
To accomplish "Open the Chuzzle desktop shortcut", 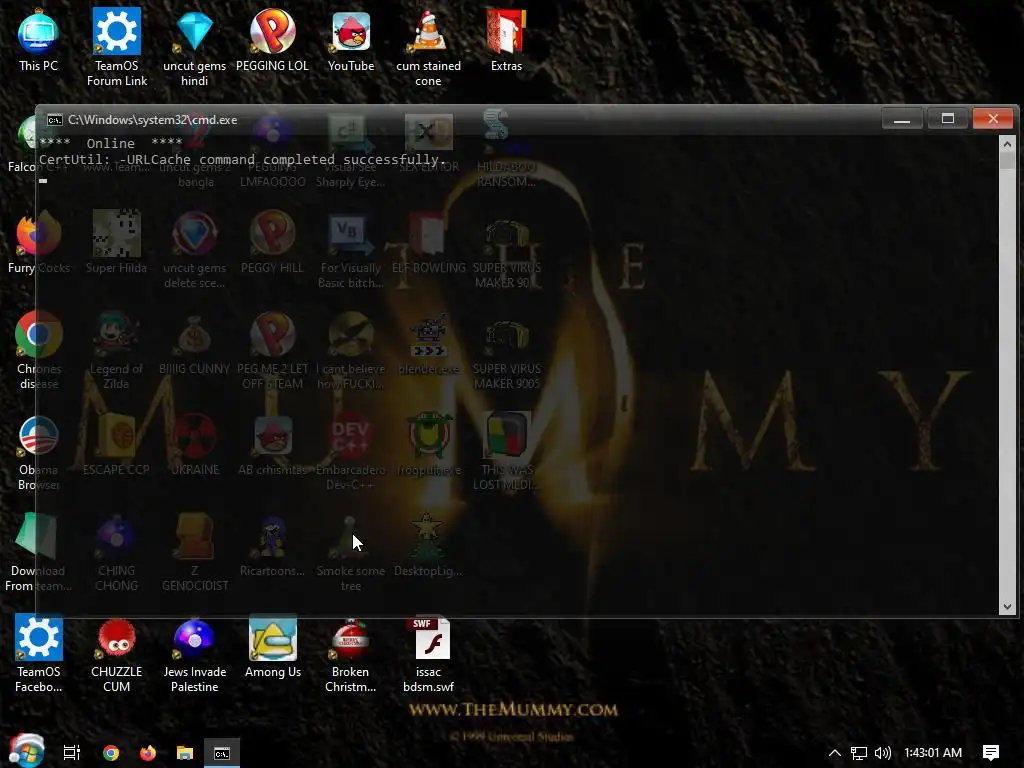I will (116, 653).
